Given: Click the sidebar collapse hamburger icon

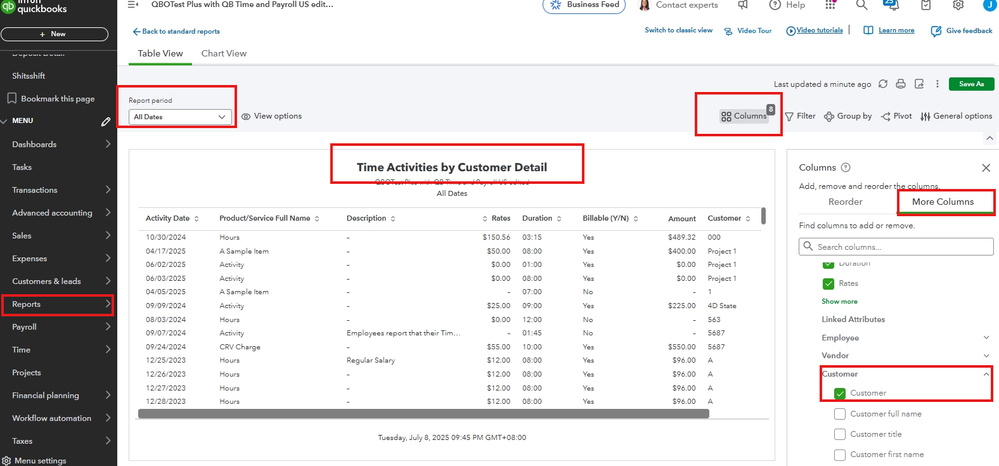Looking at the screenshot, I should coord(133,4).
